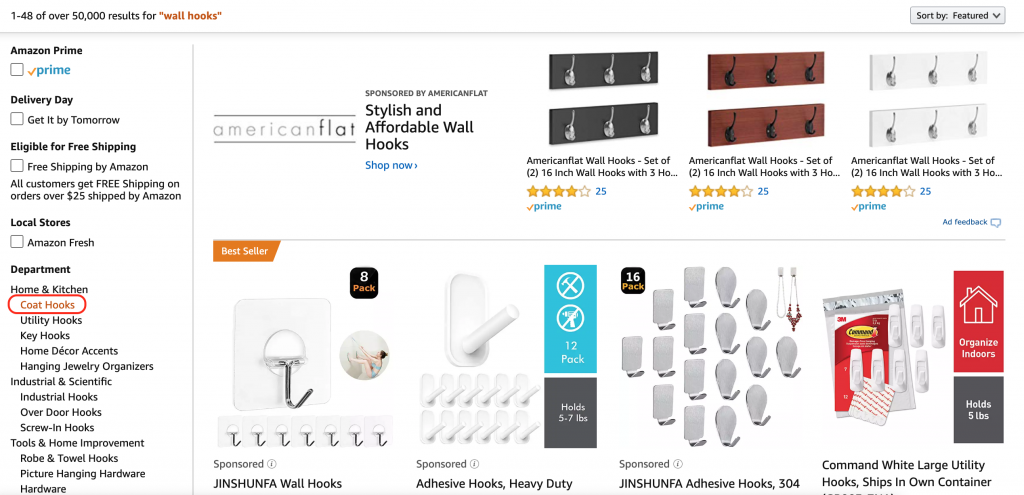Select the Coat Hooks department
Viewport: 1024px width, 495px height.
click(48, 305)
